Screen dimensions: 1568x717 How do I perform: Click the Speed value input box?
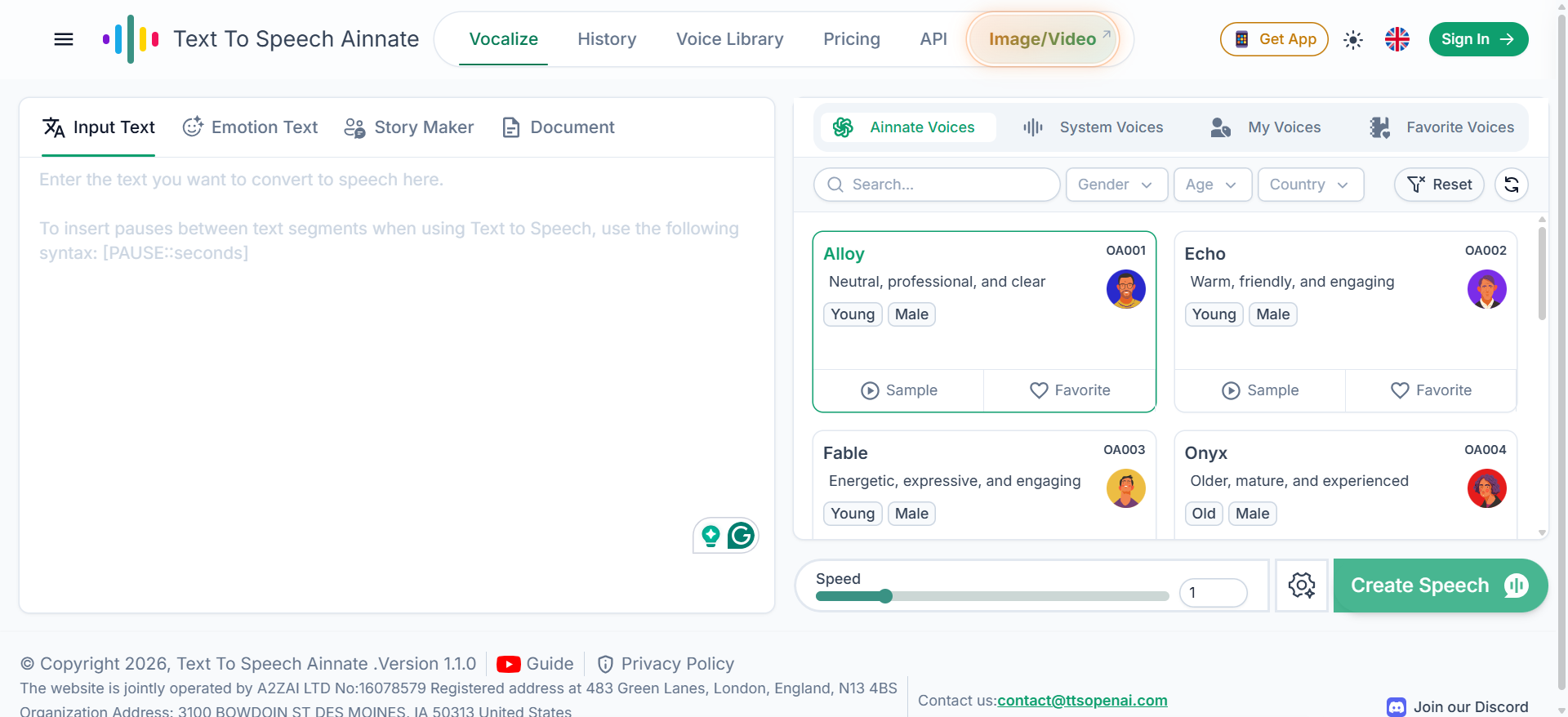pos(1214,593)
